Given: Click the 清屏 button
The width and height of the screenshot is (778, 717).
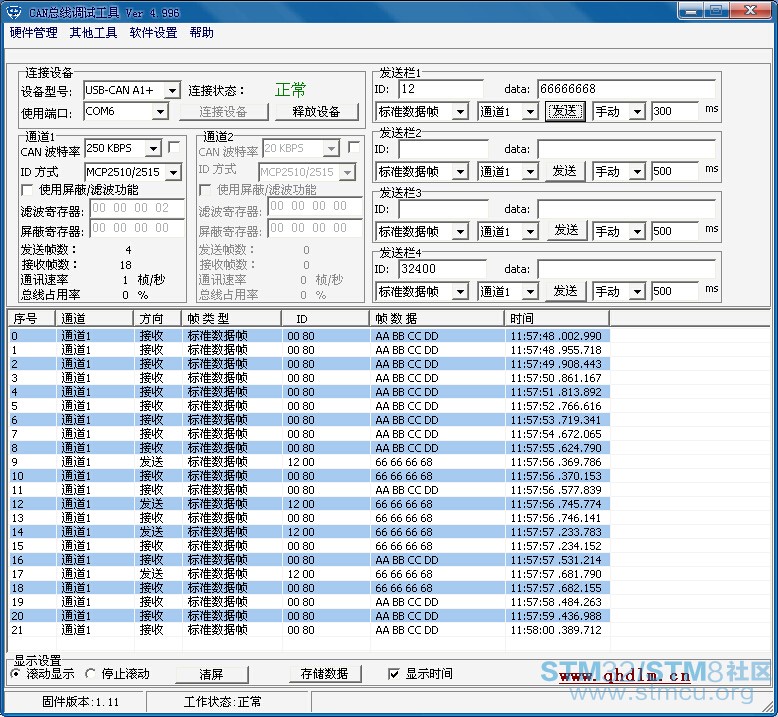Looking at the screenshot, I should pos(211,675).
